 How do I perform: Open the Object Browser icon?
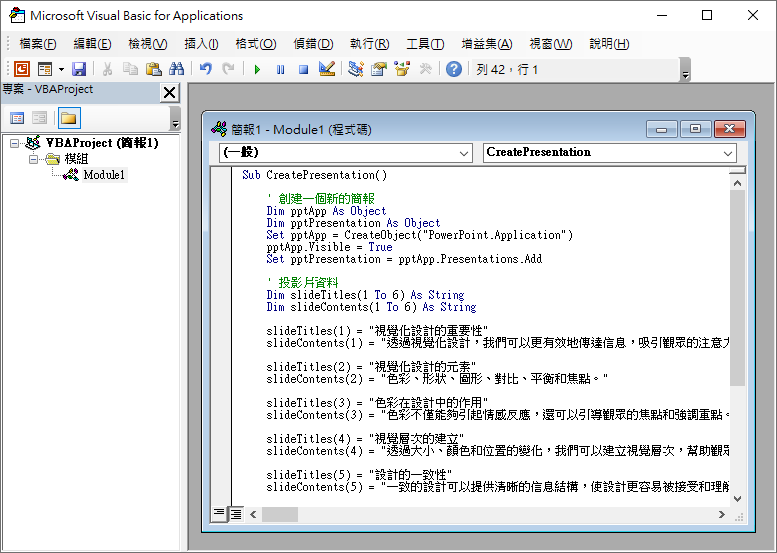(x=402, y=69)
